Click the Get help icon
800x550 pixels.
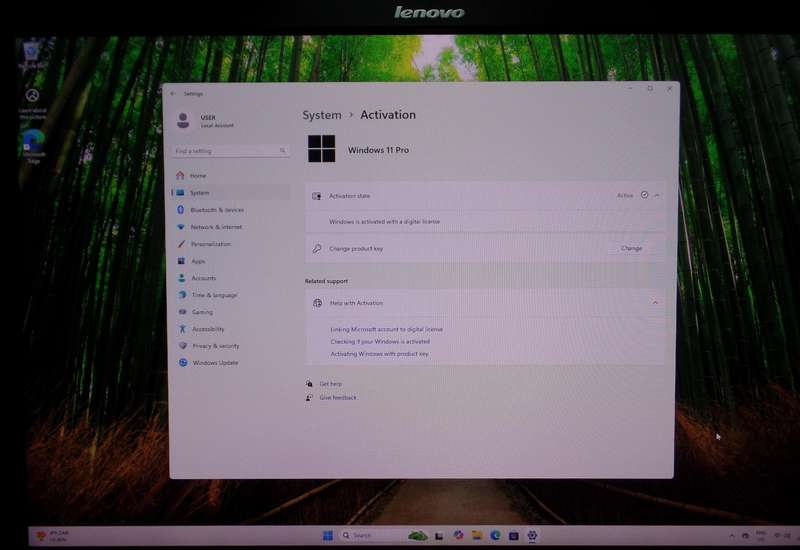tap(309, 383)
